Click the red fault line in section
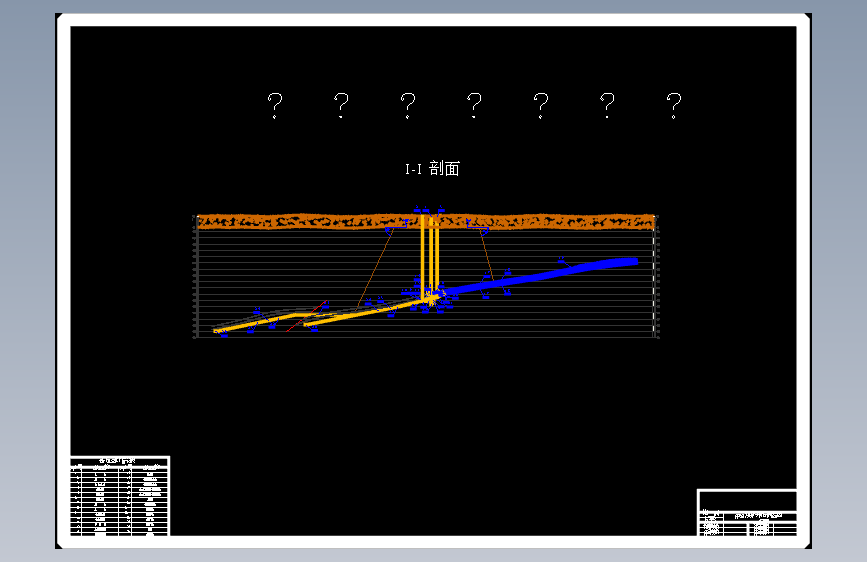 [306, 316]
